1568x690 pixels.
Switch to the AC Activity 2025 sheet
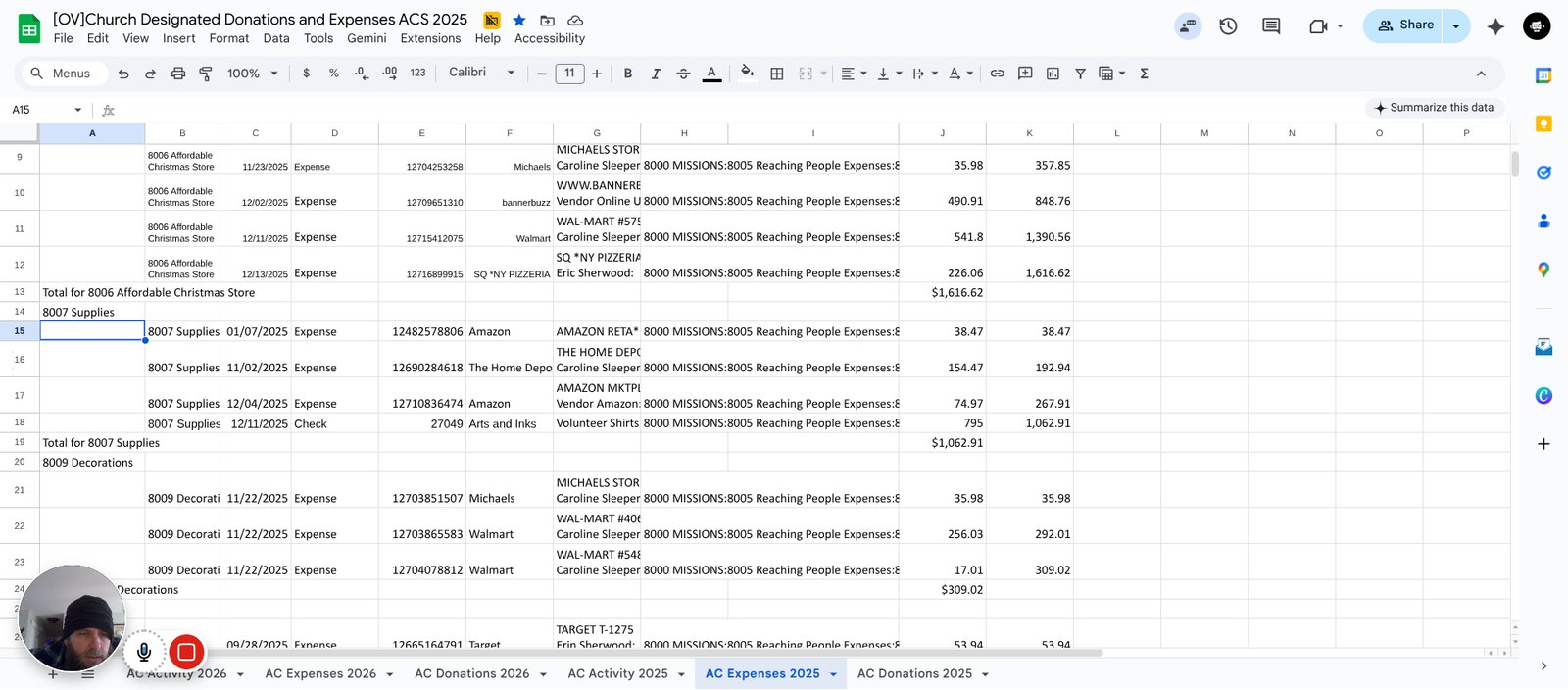click(617, 674)
